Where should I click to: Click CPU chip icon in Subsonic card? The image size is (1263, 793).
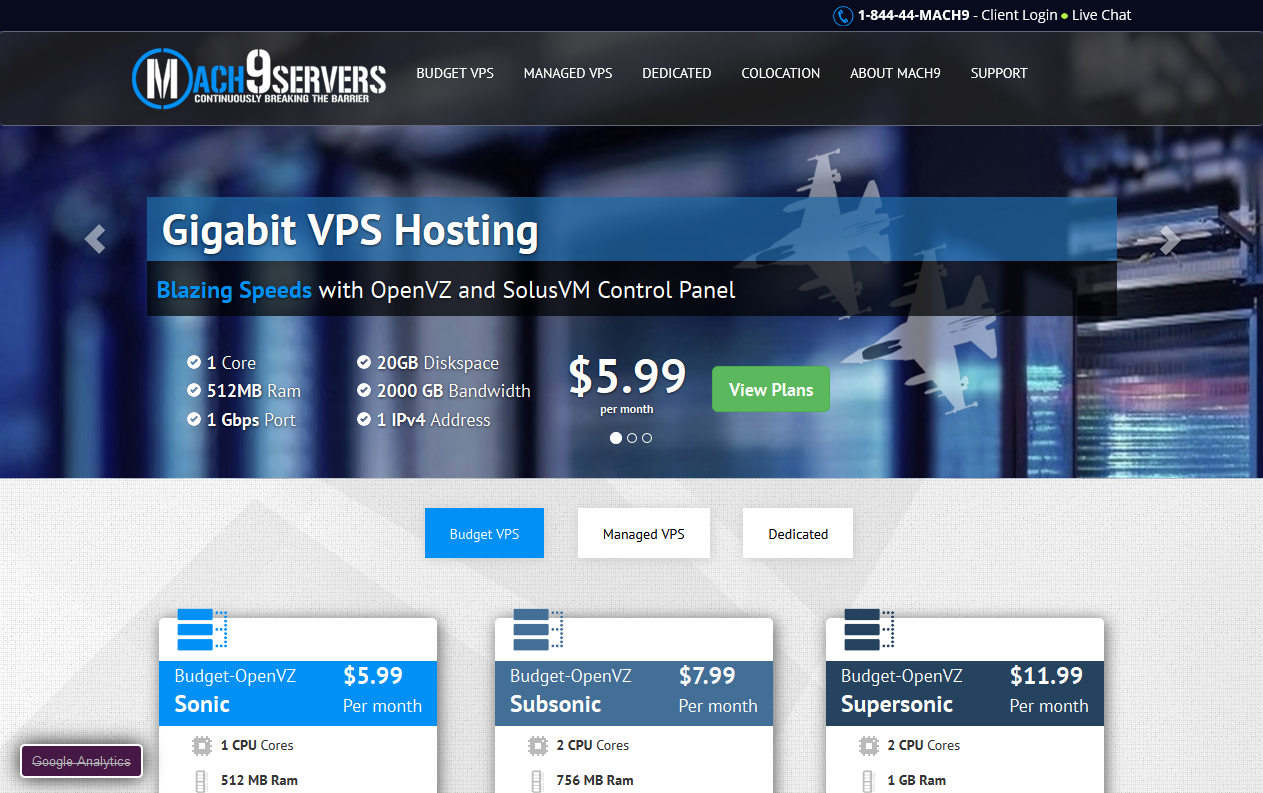click(x=538, y=745)
